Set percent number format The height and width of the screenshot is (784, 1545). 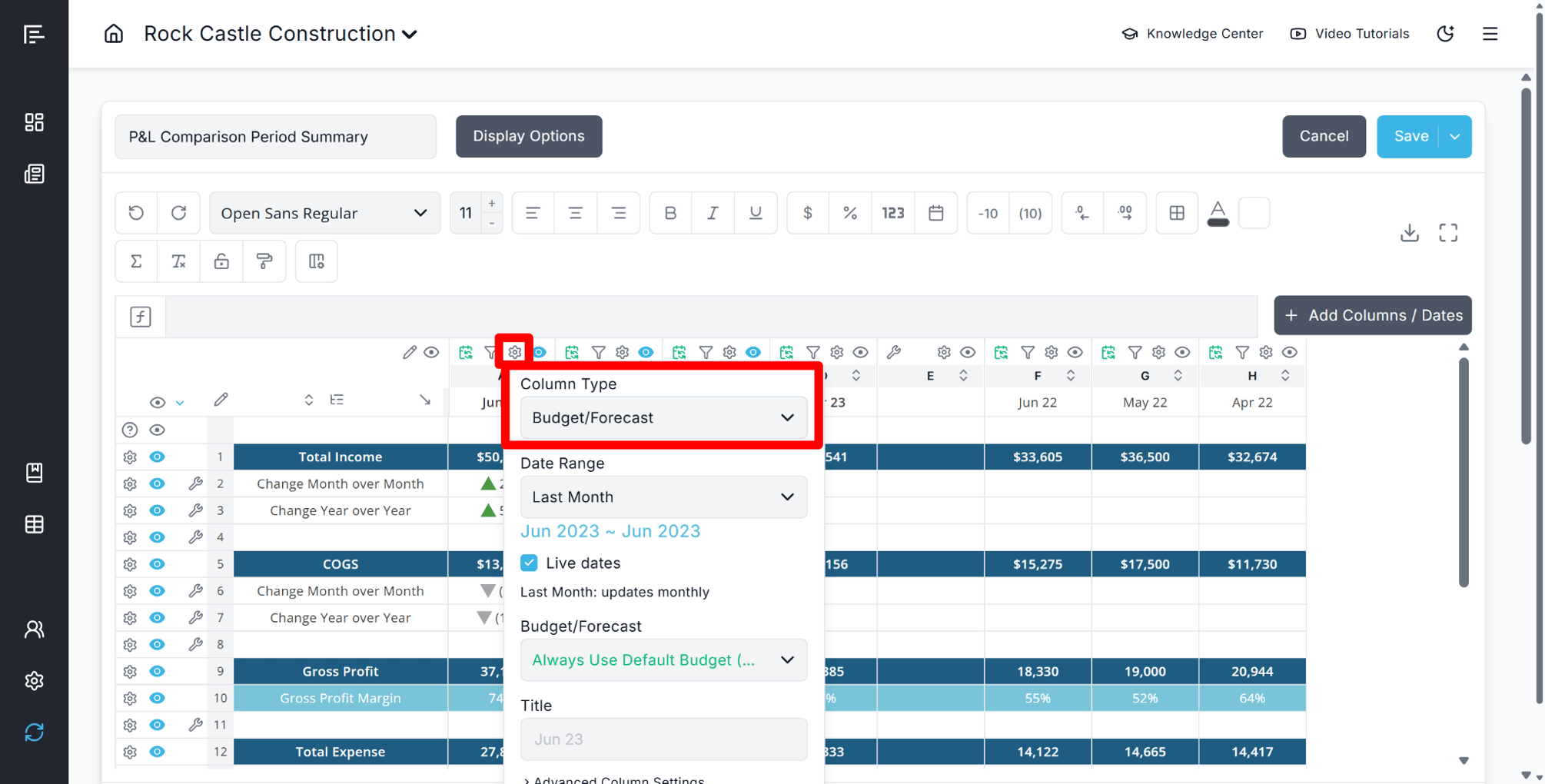(850, 213)
